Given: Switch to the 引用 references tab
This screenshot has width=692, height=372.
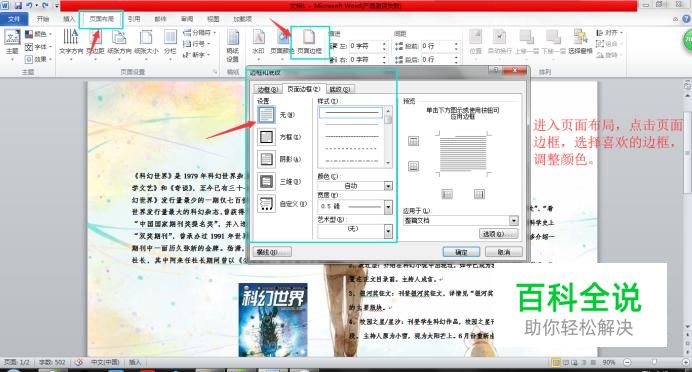Looking at the screenshot, I should [134, 19].
